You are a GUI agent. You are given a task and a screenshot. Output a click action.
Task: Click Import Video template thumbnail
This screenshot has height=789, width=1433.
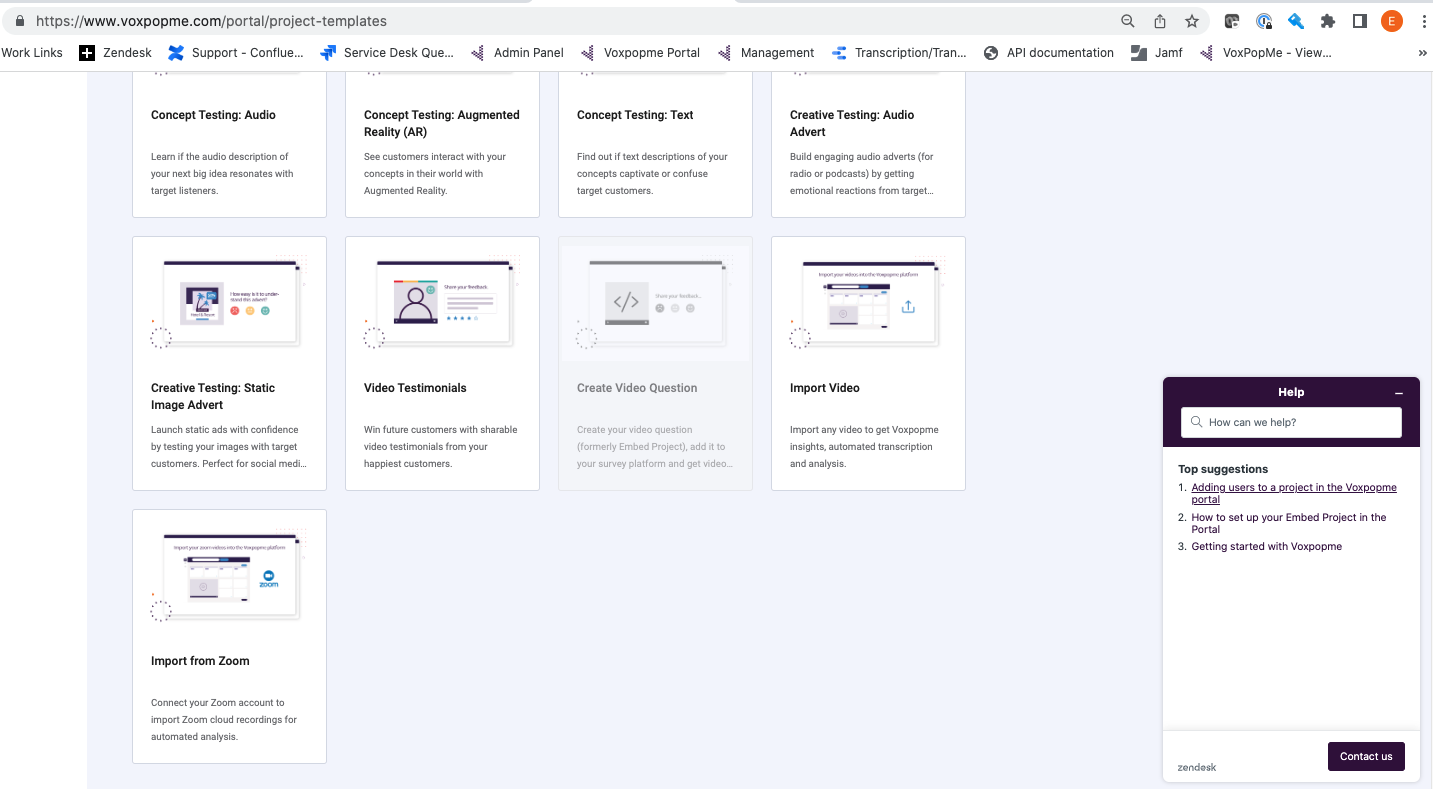click(x=868, y=303)
